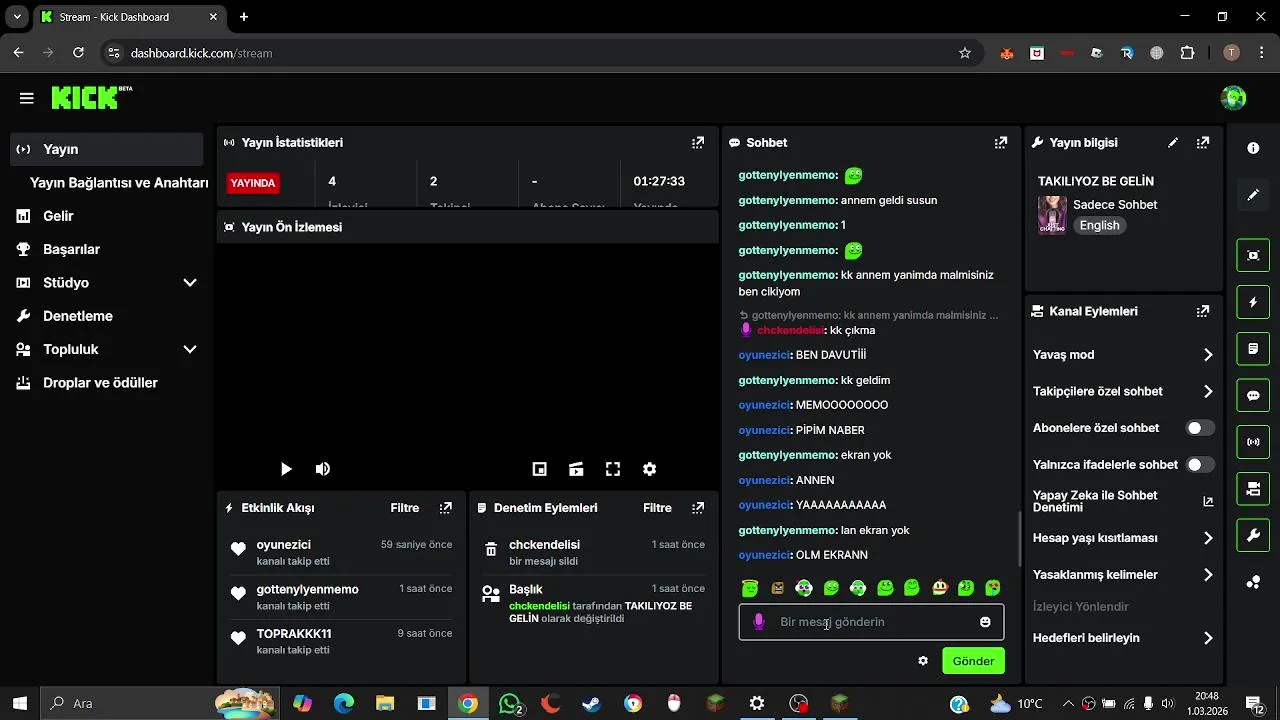Open Yayın Bağlantısı ve Anahtarı page
Image resolution: width=1280 pixels, height=720 pixels.
[119, 183]
